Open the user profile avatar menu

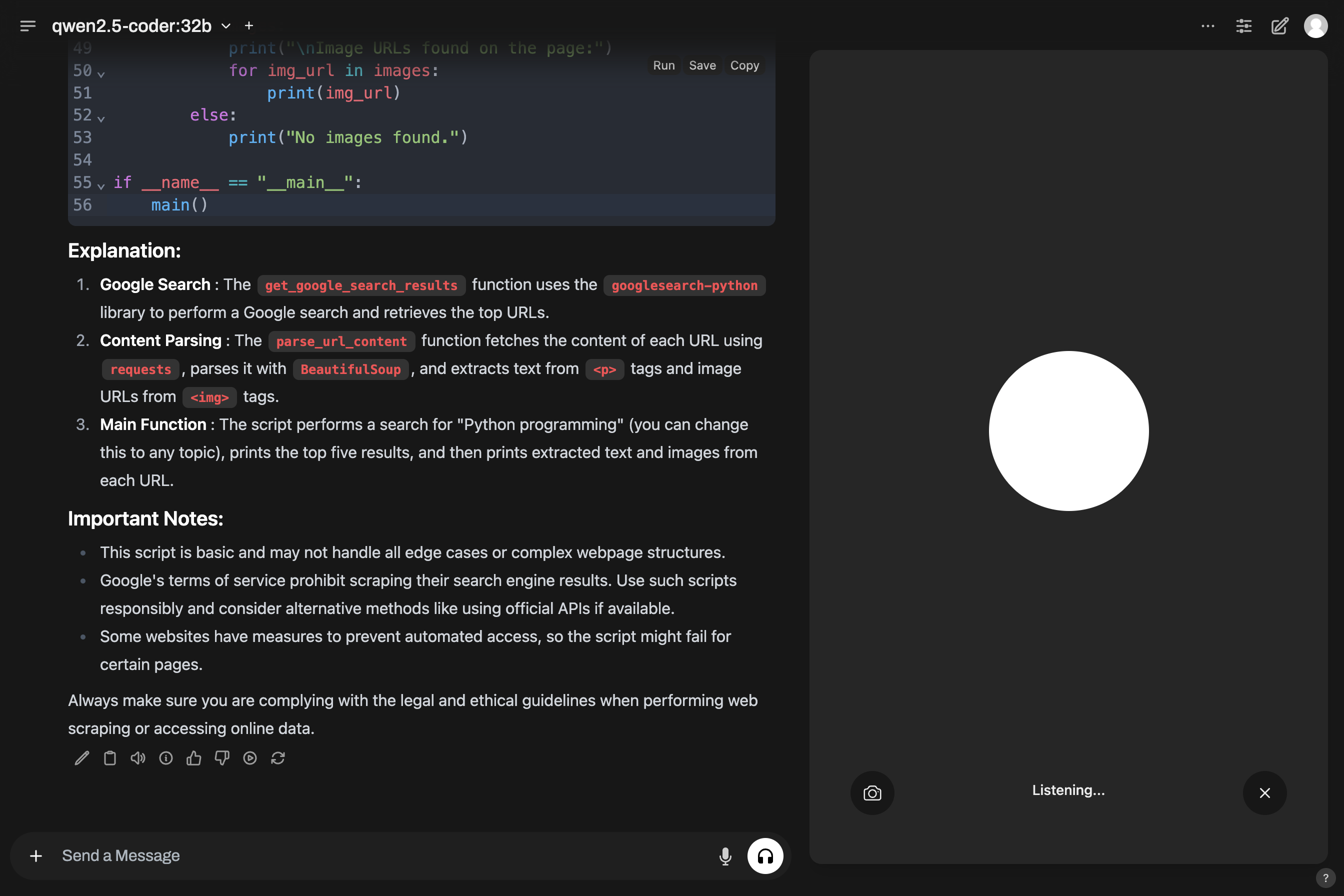(x=1315, y=25)
